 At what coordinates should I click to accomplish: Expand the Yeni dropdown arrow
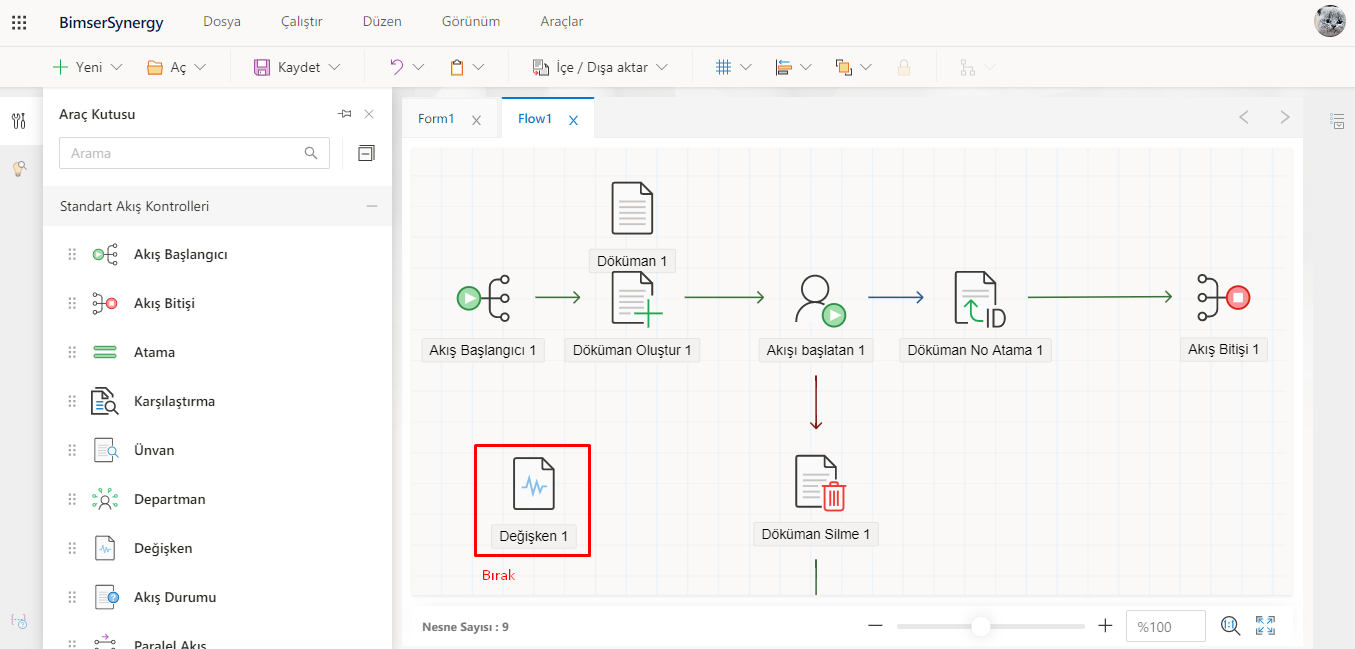(x=116, y=68)
